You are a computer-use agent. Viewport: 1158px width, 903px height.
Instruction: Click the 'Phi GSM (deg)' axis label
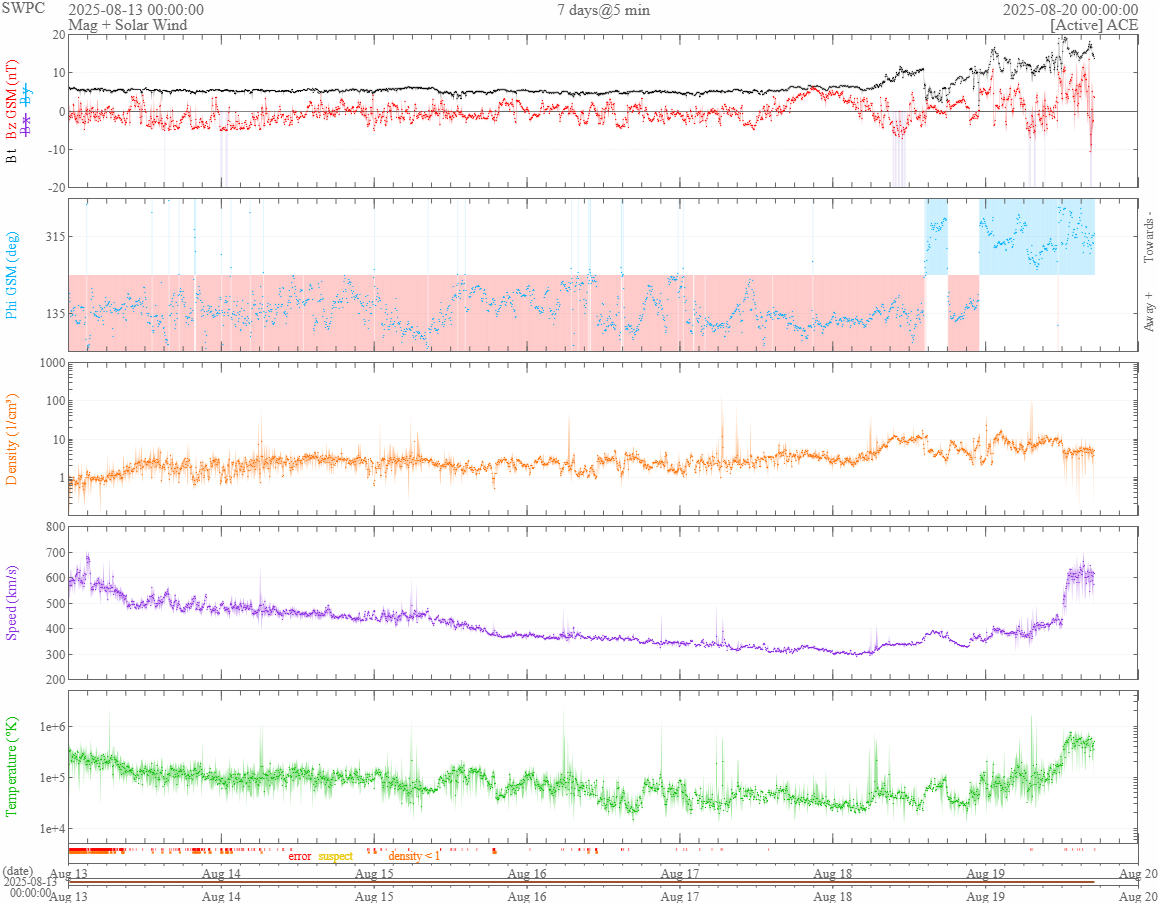11,275
